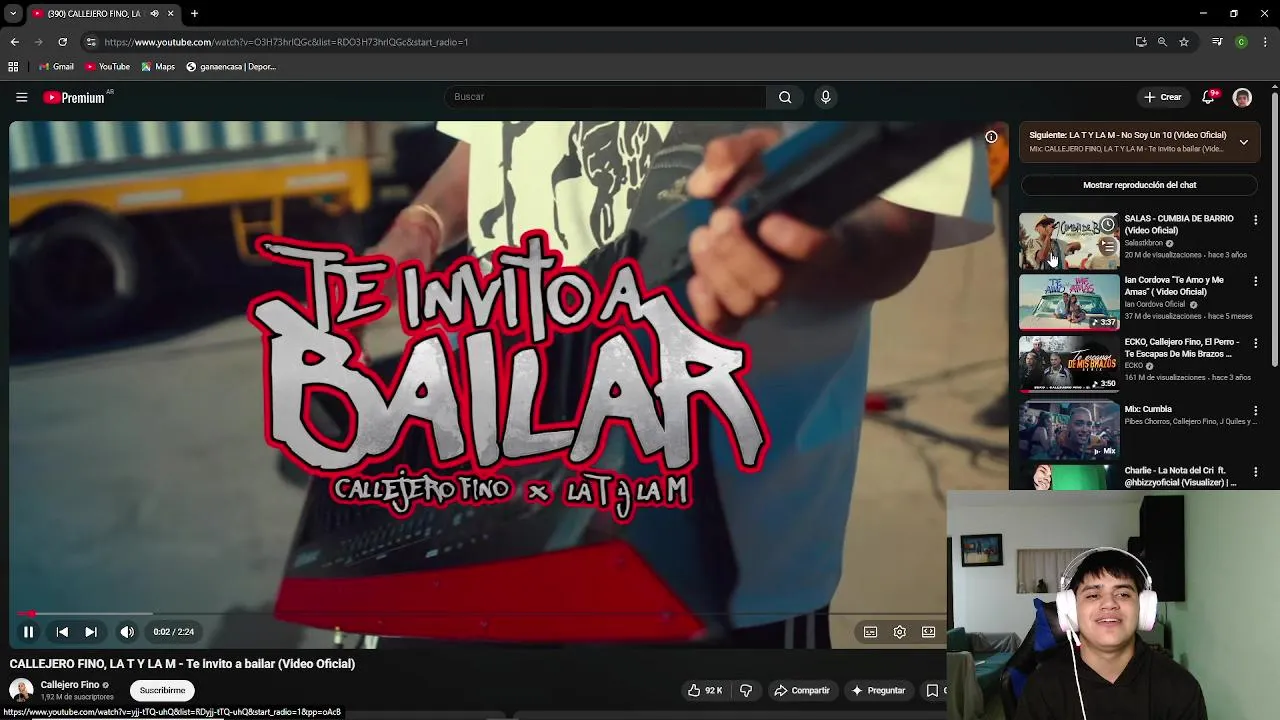Dislike the video thumbs-down
Viewport: 1280px width, 720px height.
pos(746,690)
